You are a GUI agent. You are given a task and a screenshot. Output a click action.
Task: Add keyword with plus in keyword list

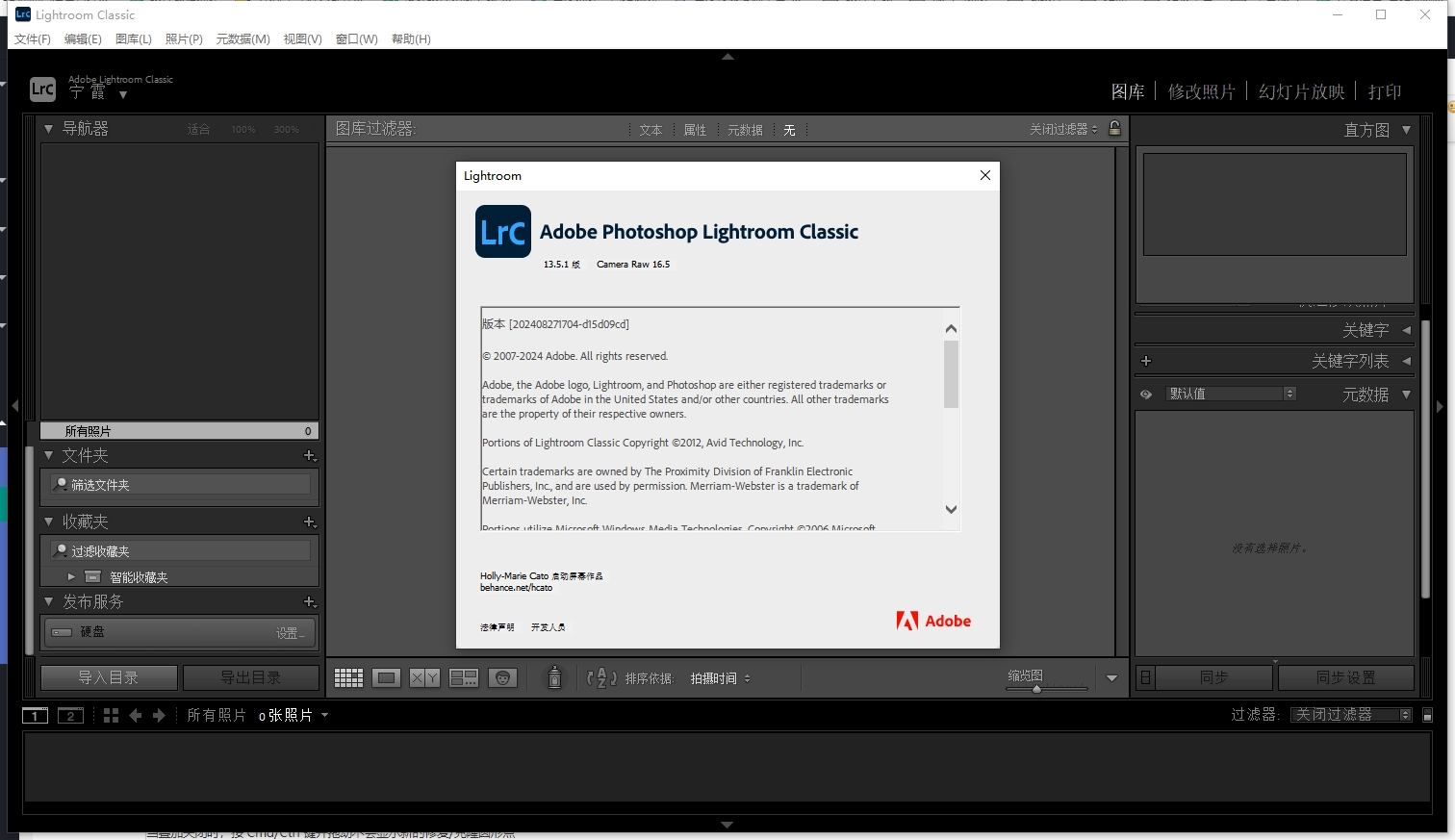click(1145, 361)
